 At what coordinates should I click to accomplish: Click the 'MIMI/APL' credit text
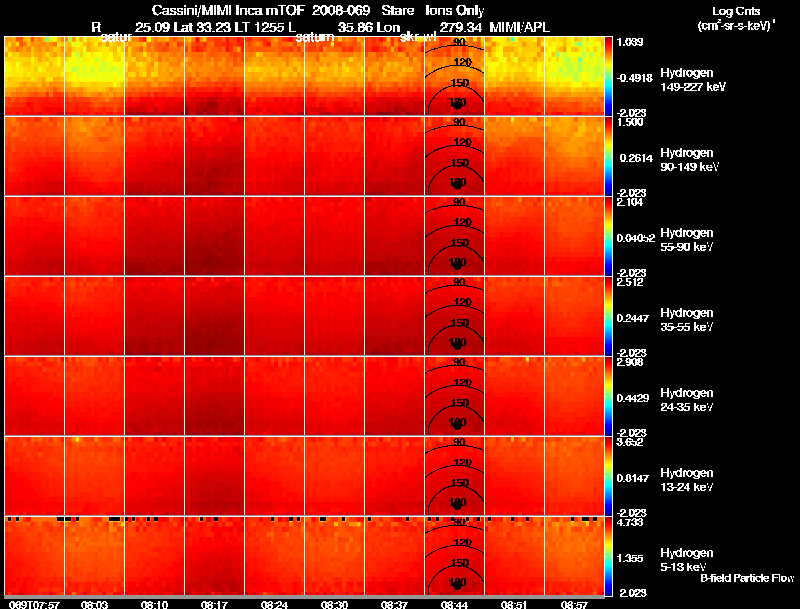pyautogui.click(x=519, y=27)
